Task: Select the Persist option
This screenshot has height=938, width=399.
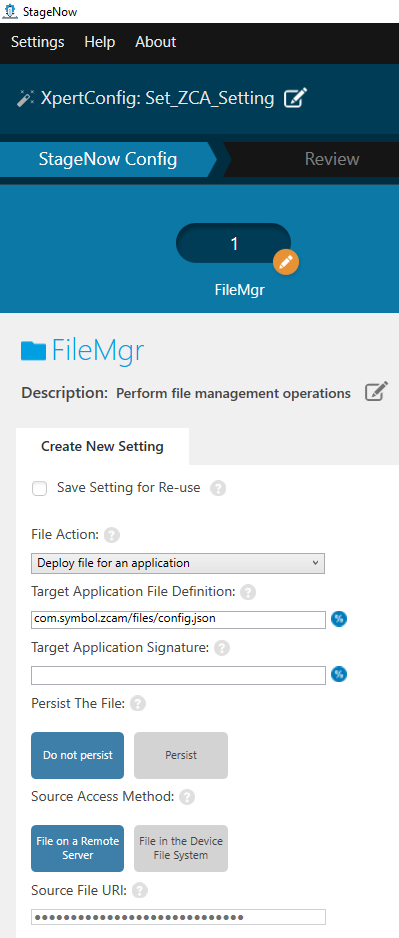Action: [181, 756]
